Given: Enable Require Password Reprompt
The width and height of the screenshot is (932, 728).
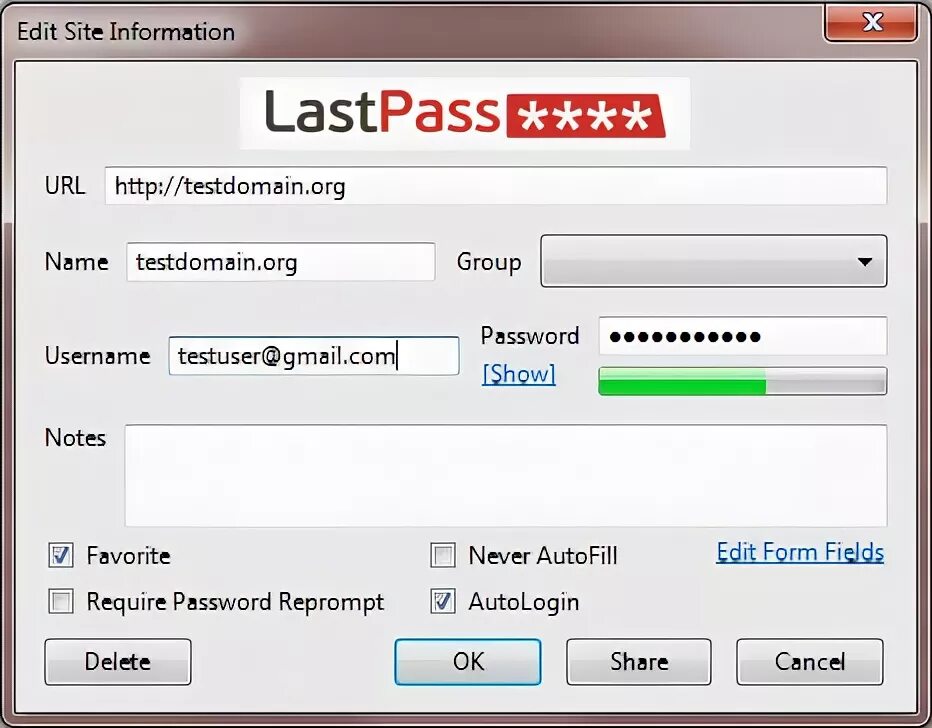Looking at the screenshot, I should [x=61, y=601].
